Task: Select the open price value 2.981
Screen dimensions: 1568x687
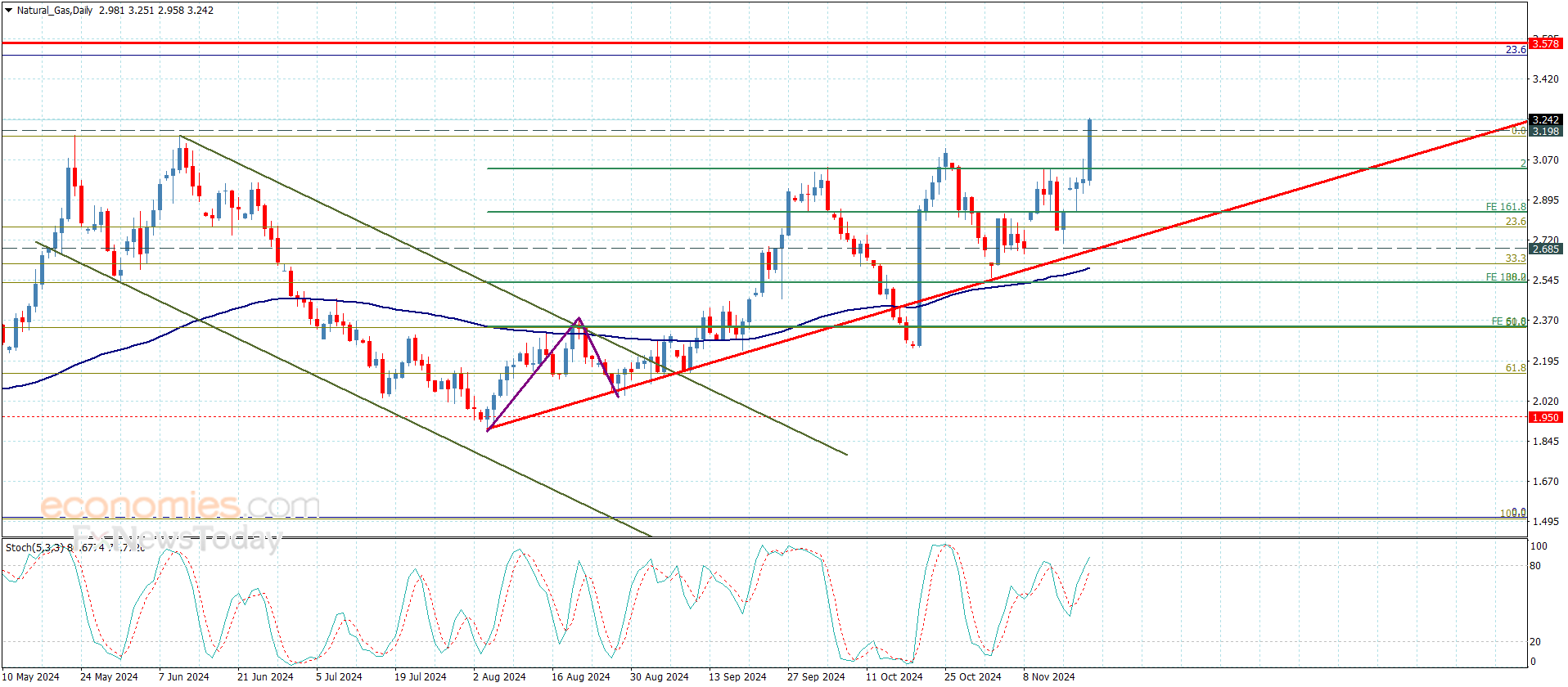Action: pyautogui.click(x=111, y=11)
